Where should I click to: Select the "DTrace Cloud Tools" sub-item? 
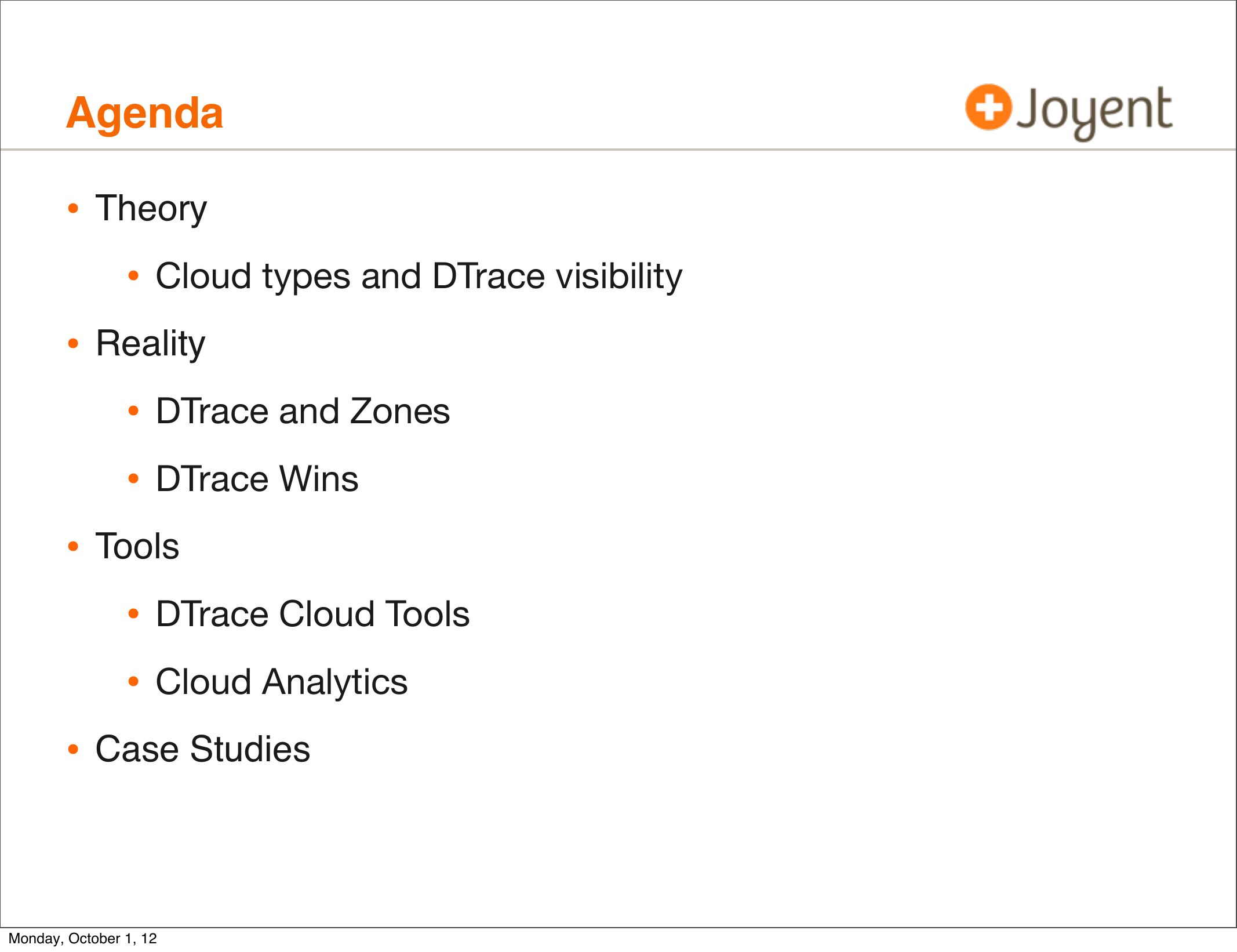coord(312,615)
